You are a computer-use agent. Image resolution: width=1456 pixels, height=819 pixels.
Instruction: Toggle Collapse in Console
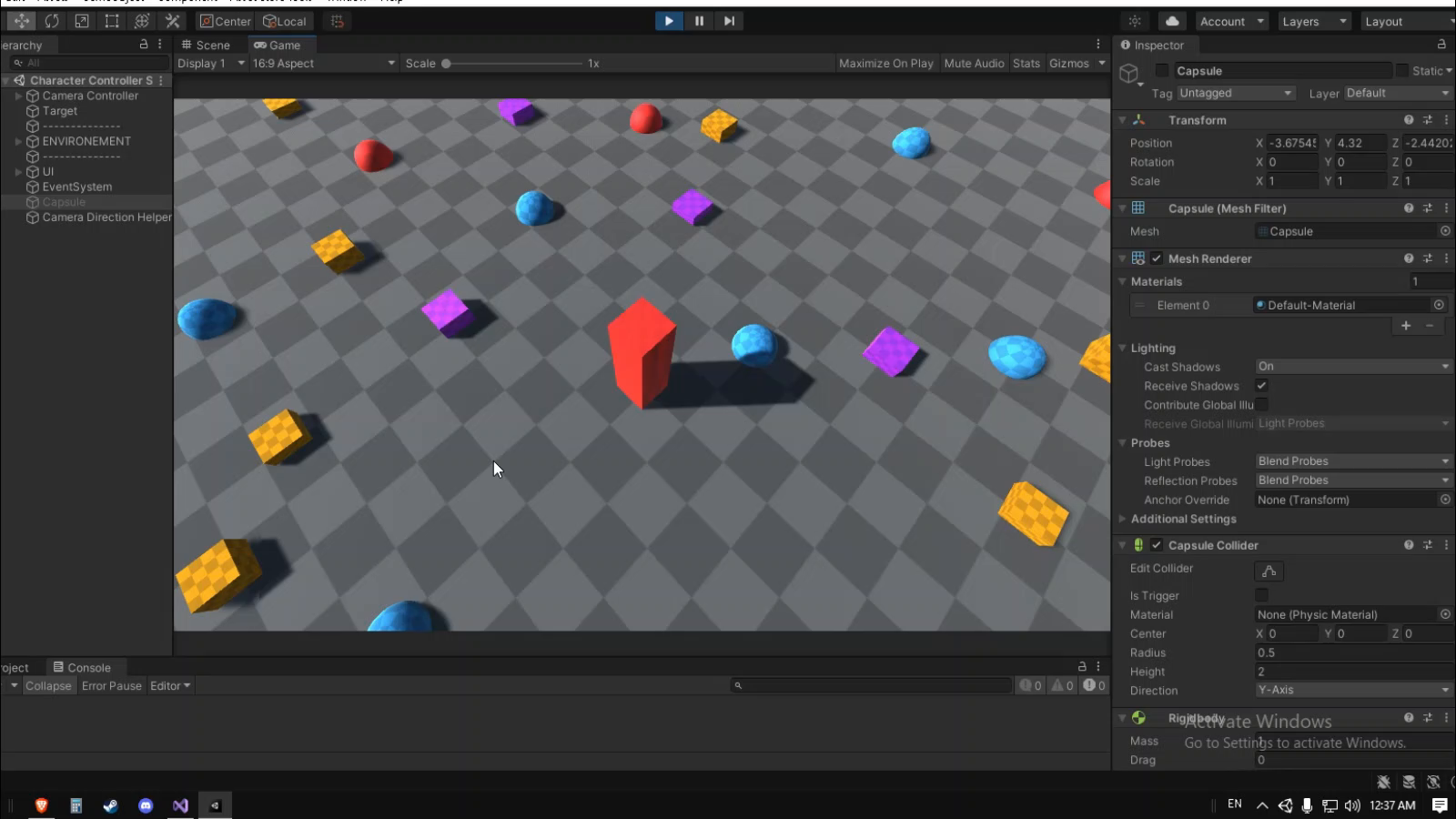click(x=48, y=685)
